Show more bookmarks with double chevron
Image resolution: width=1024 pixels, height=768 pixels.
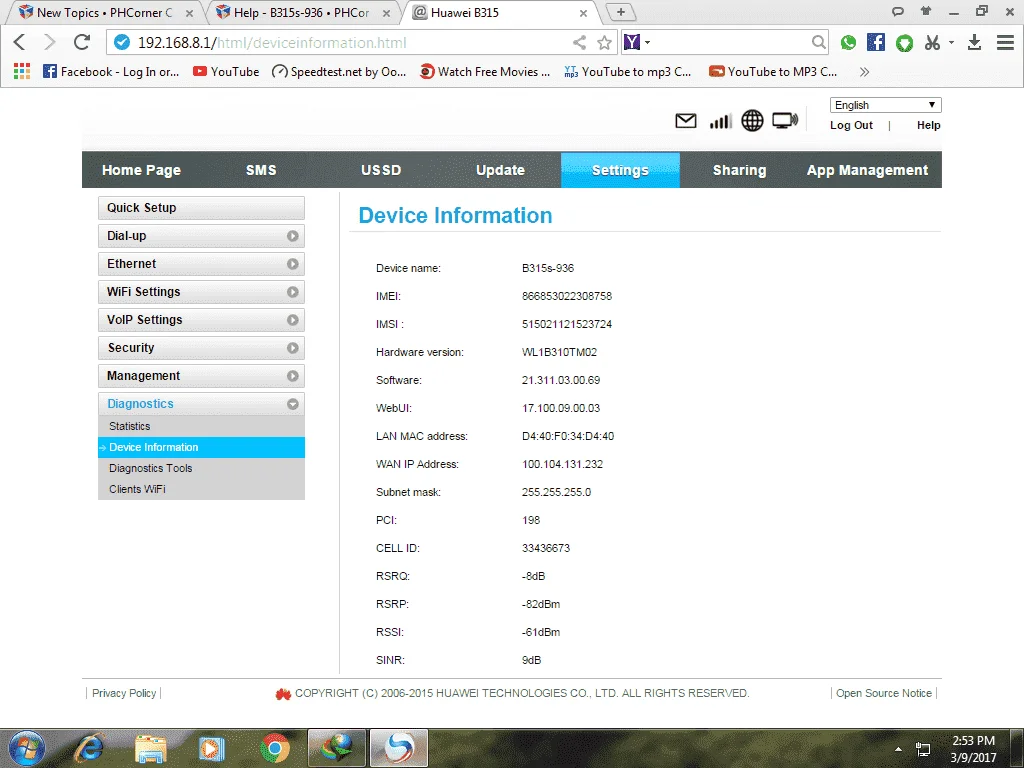click(x=864, y=72)
